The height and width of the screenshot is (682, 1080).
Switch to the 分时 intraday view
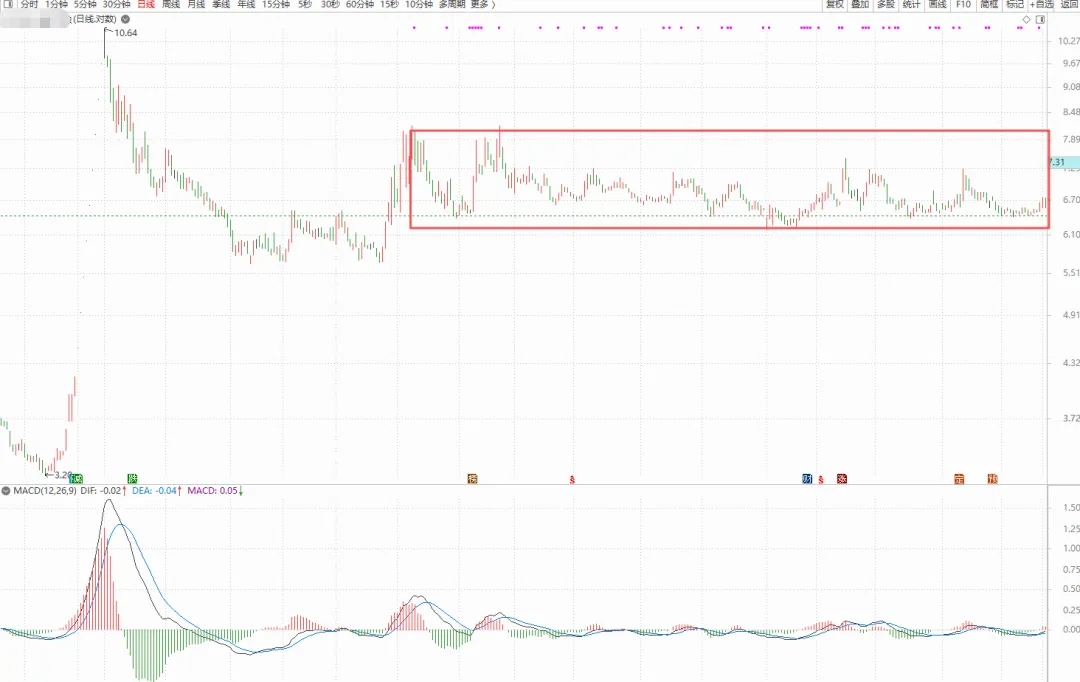tap(29, 4)
